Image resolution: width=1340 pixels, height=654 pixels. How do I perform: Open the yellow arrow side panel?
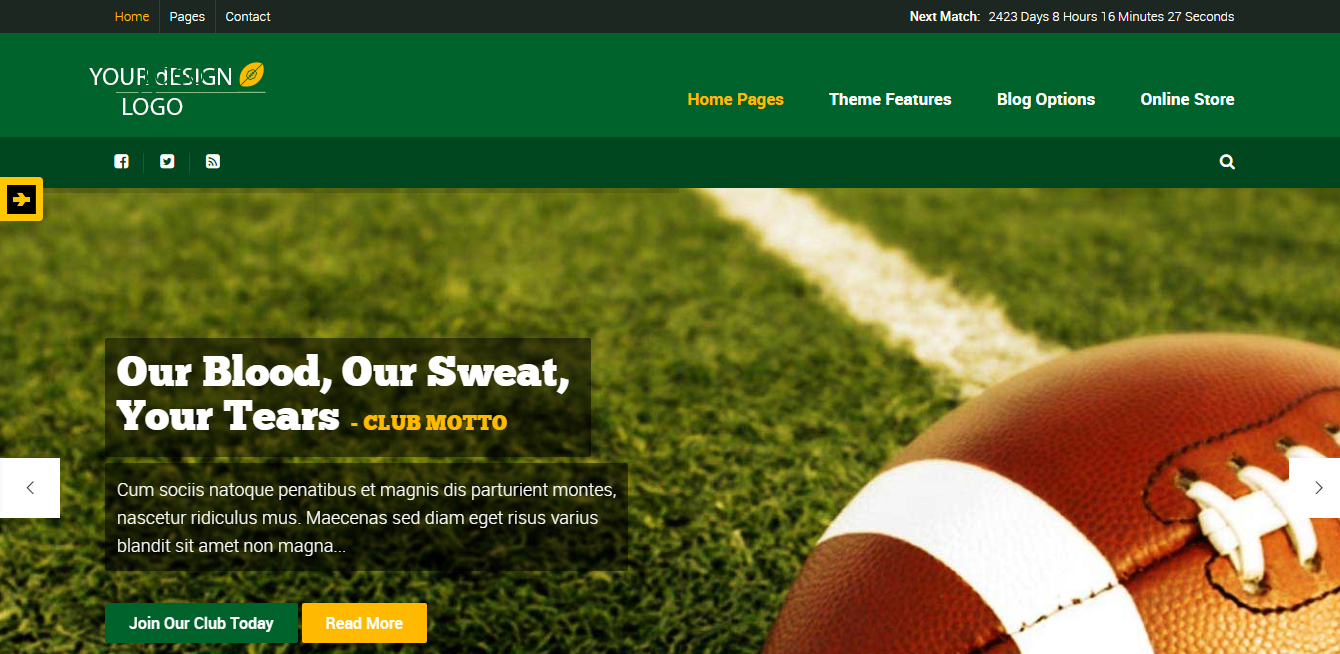(21, 199)
